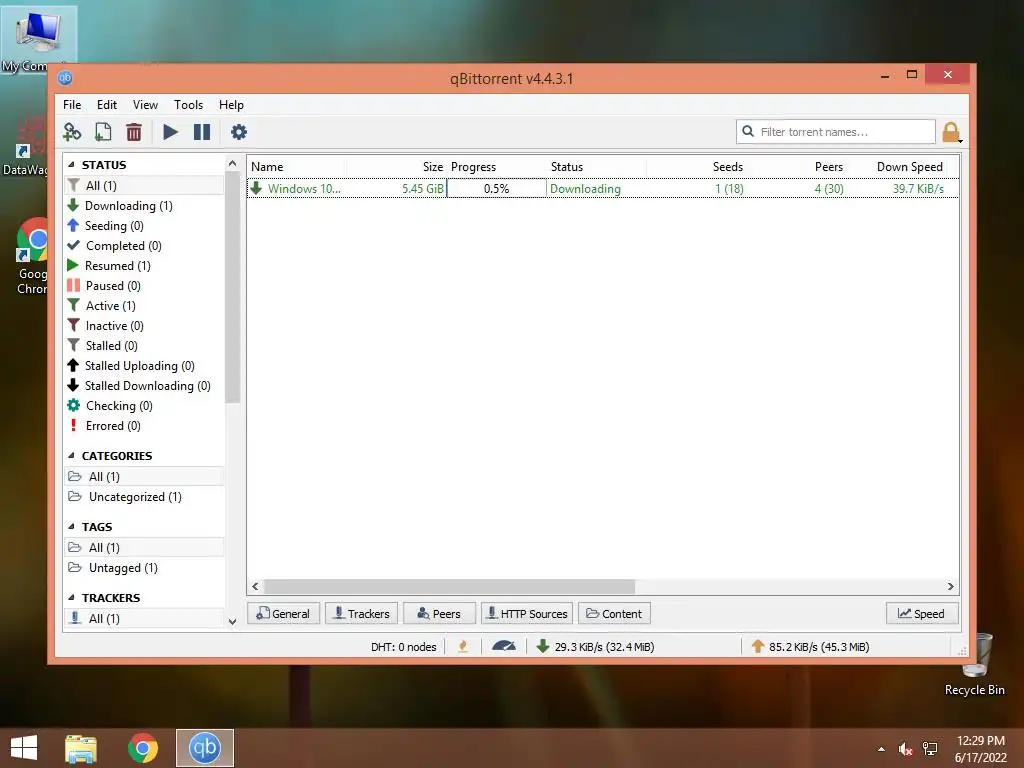Open the Trackers tab
The image size is (1024, 768).
point(362,613)
